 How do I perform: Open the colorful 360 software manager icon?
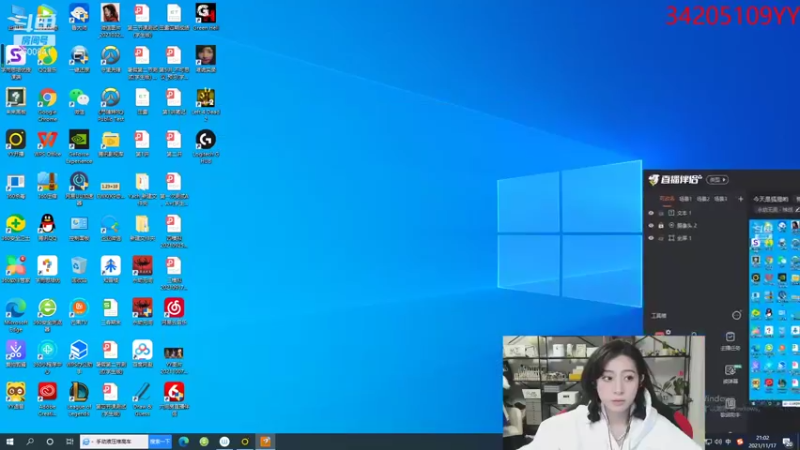[x=16, y=265]
